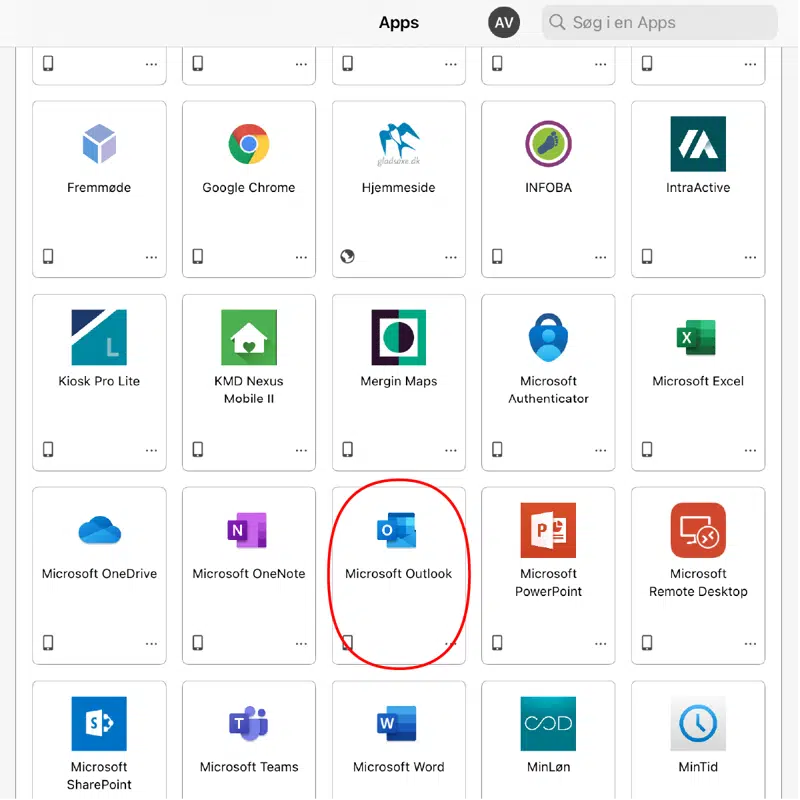Open Microsoft Excel from the grid
800x800 pixels.
coord(698,337)
